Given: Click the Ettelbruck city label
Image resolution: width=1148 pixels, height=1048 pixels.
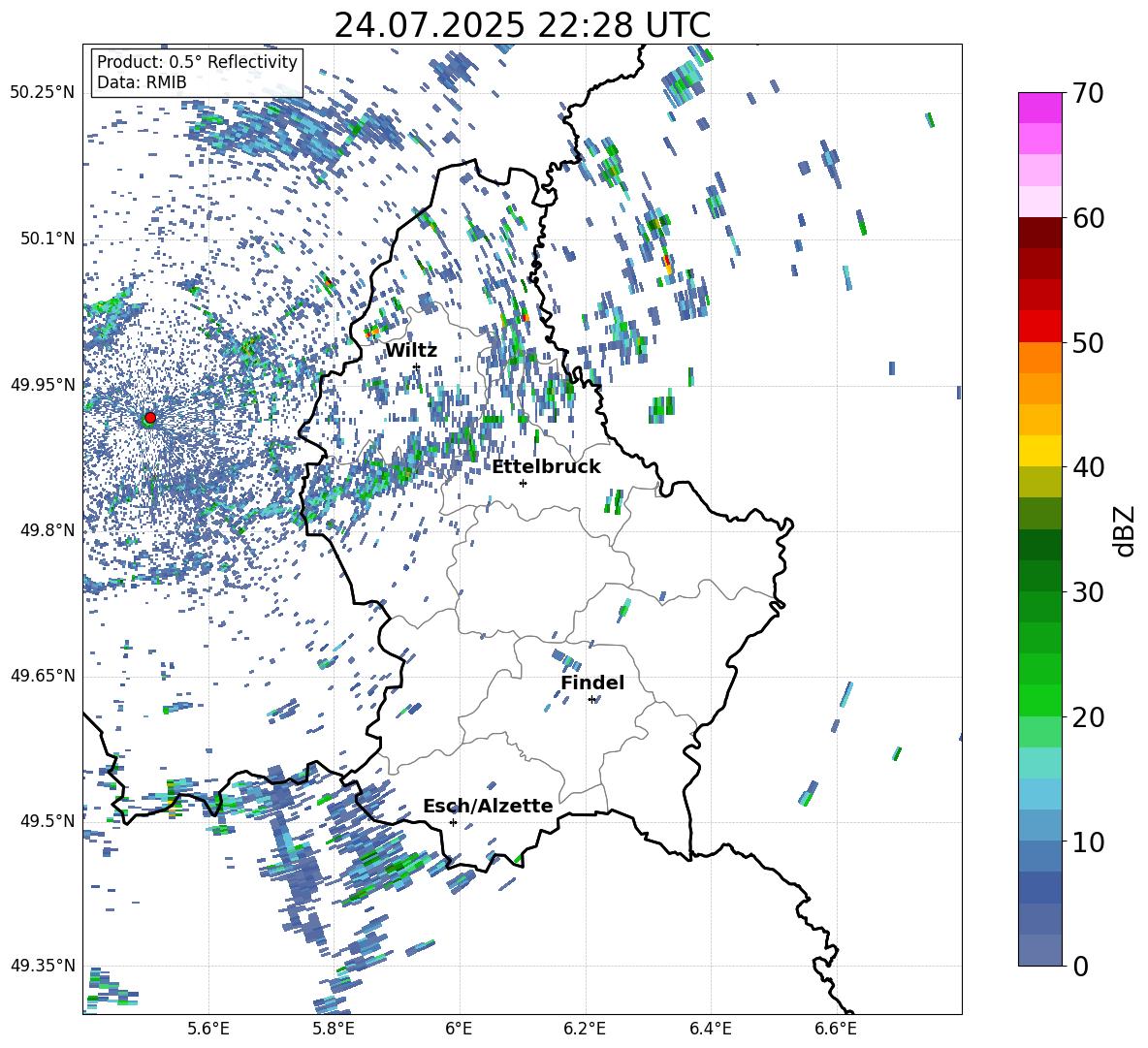Looking at the screenshot, I should [x=546, y=467].
